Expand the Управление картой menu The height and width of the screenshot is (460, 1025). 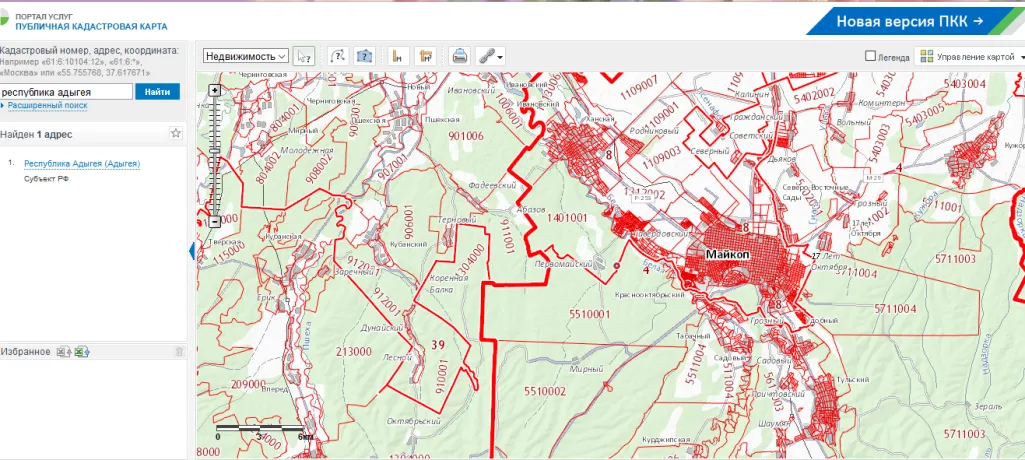970,57
